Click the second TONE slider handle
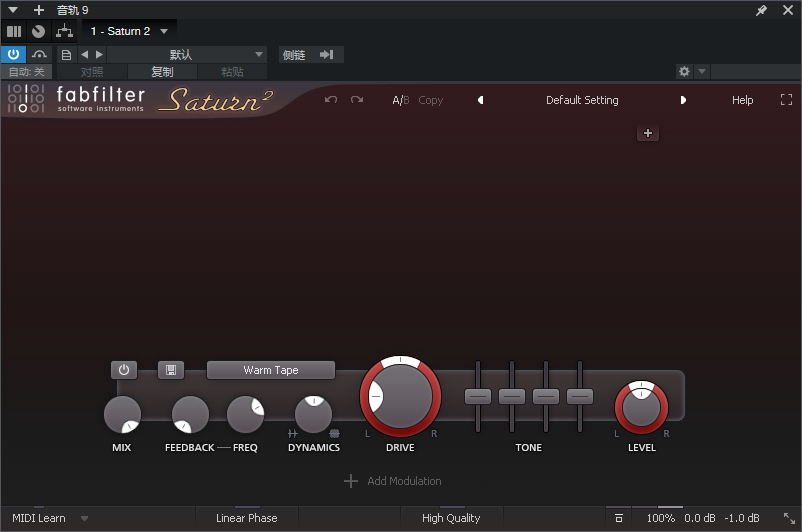This screenshot has width=802, height=532. click(511, 396)
